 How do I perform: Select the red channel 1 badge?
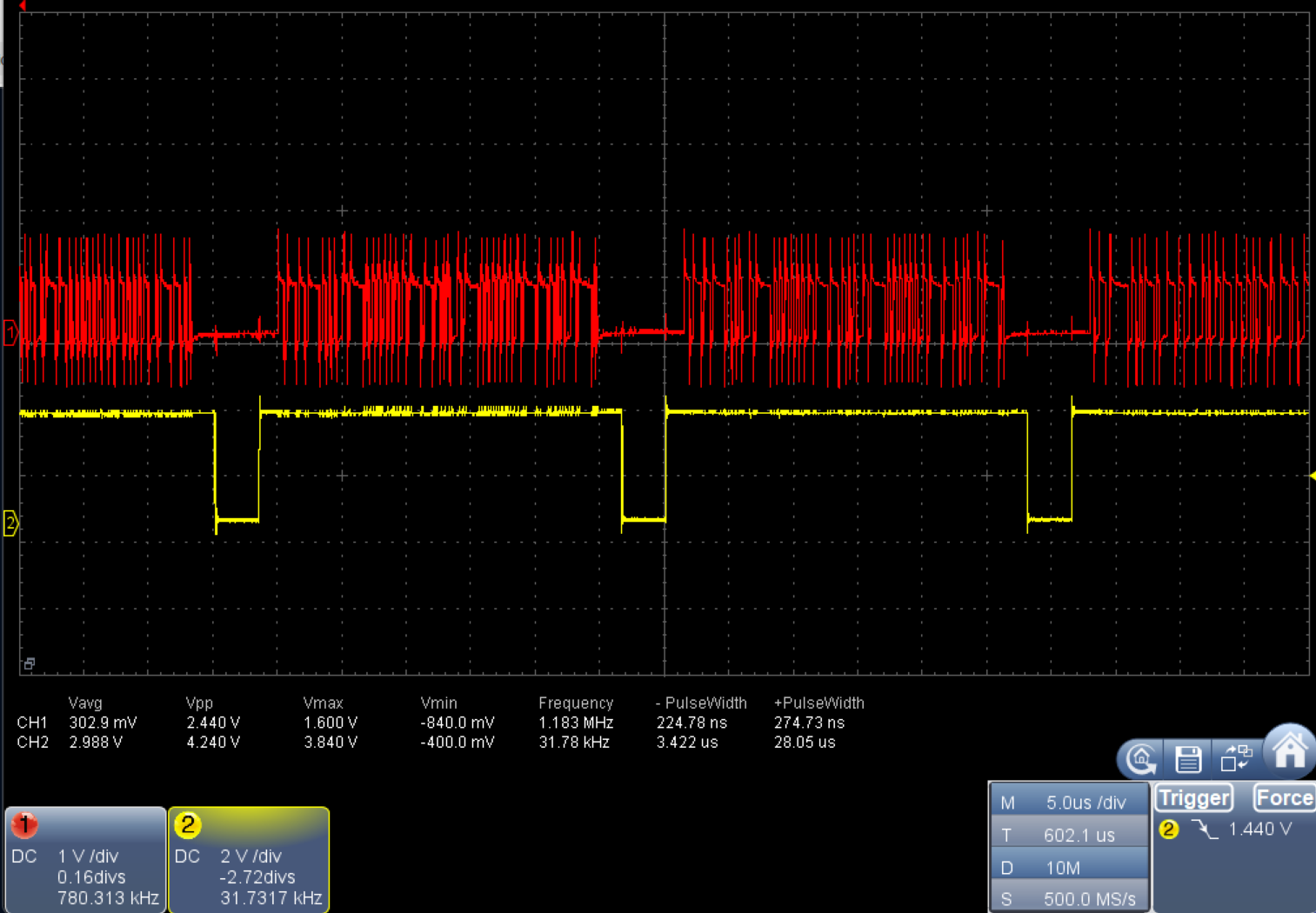25,824
